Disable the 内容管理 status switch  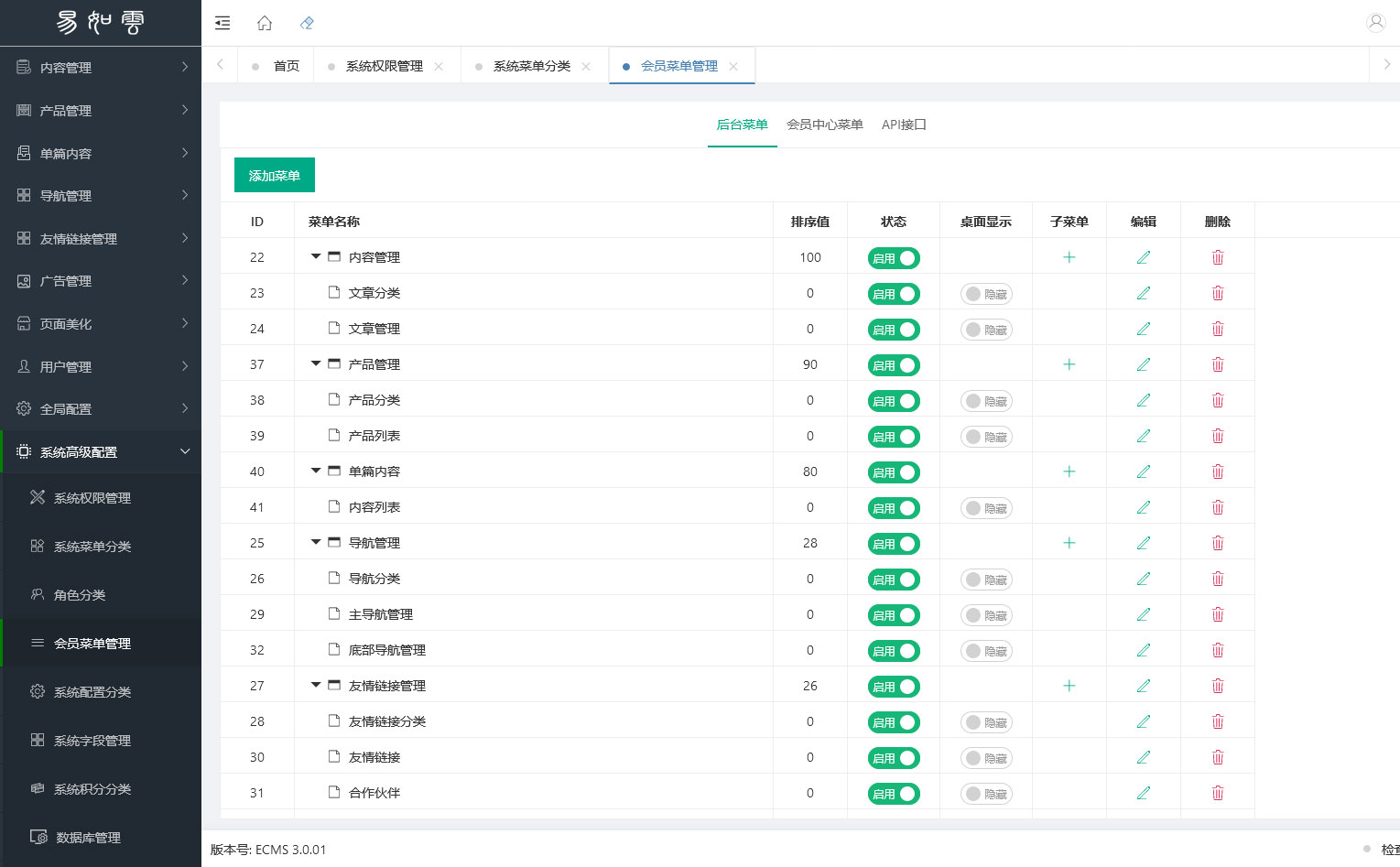(x=894, y=258)
